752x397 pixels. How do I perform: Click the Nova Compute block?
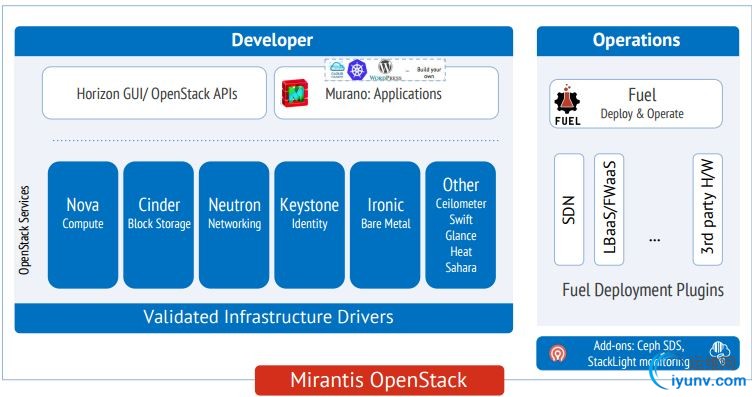83,225
